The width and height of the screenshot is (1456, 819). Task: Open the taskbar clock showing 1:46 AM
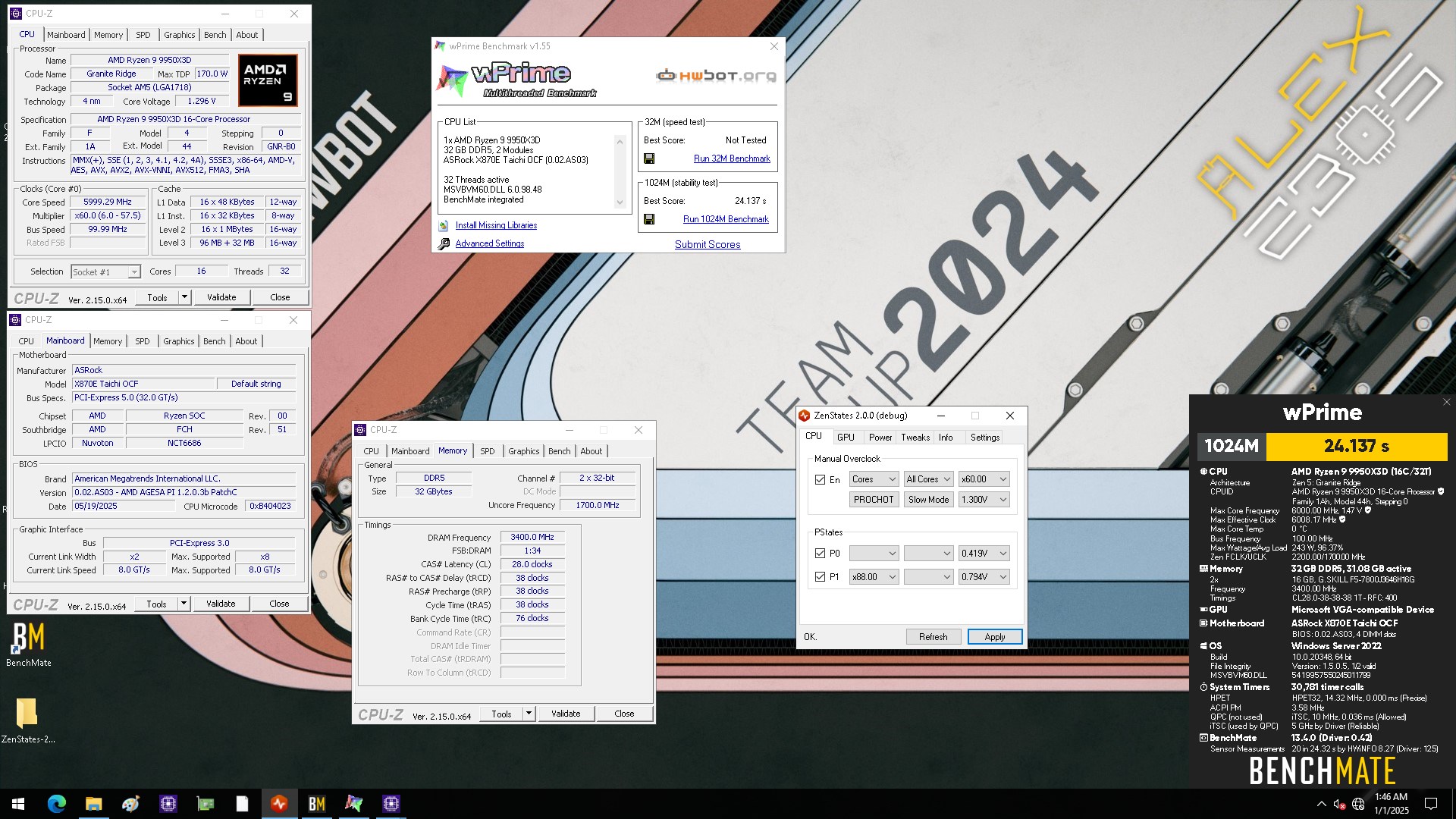(x=1391, y=804)
